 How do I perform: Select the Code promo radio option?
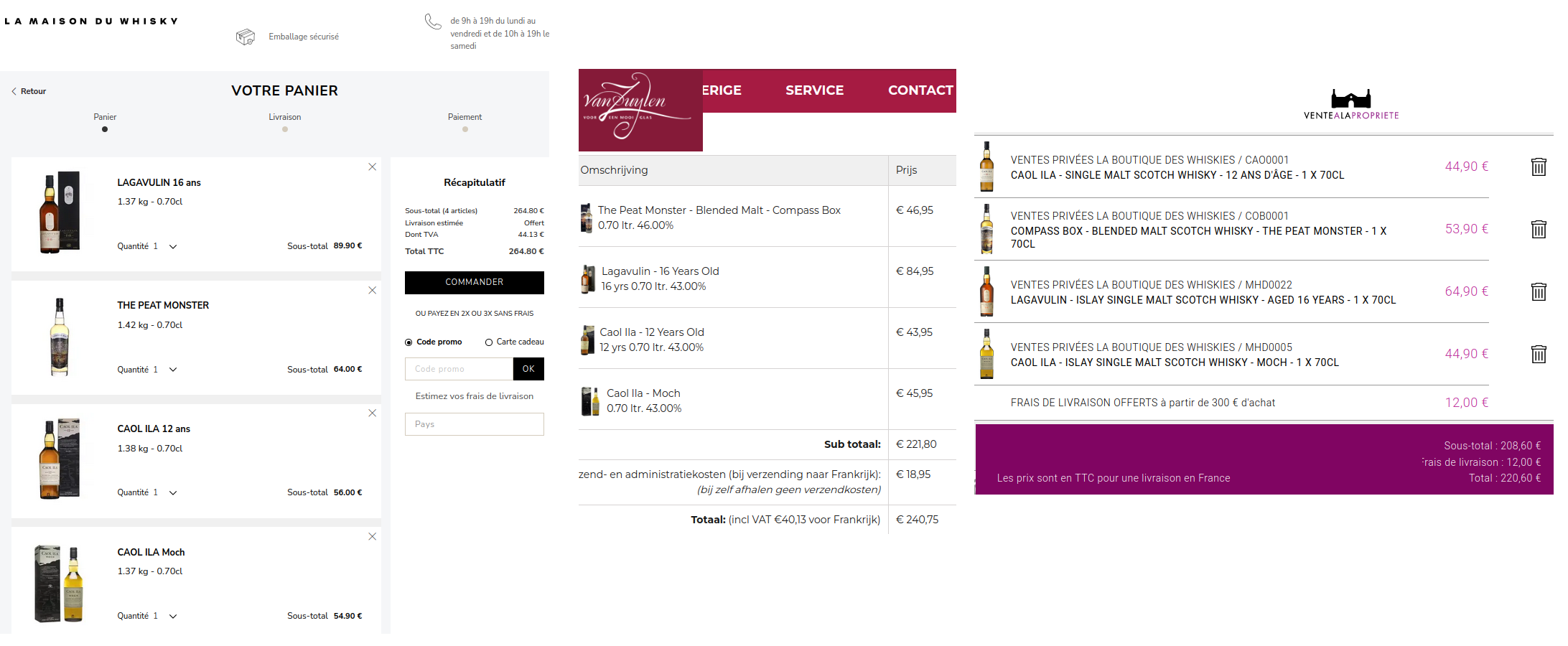(409, 342)
